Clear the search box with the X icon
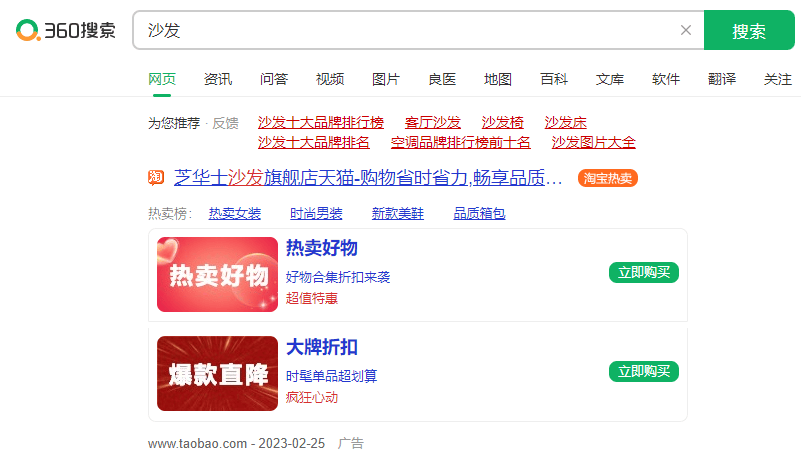801x464 pixels. point(686,30)
